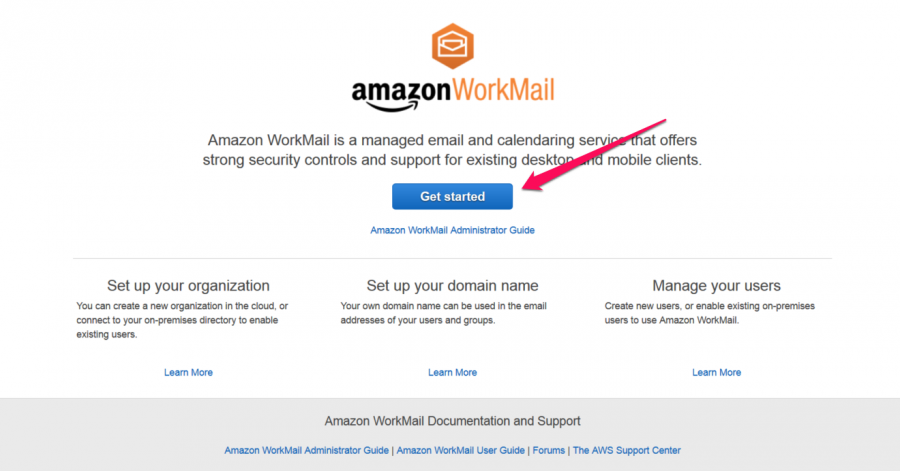Image resolution: width=900 pixels, height=471 pixels.
Task: Click the Set up your organization heading
Action: coord(188,286)
